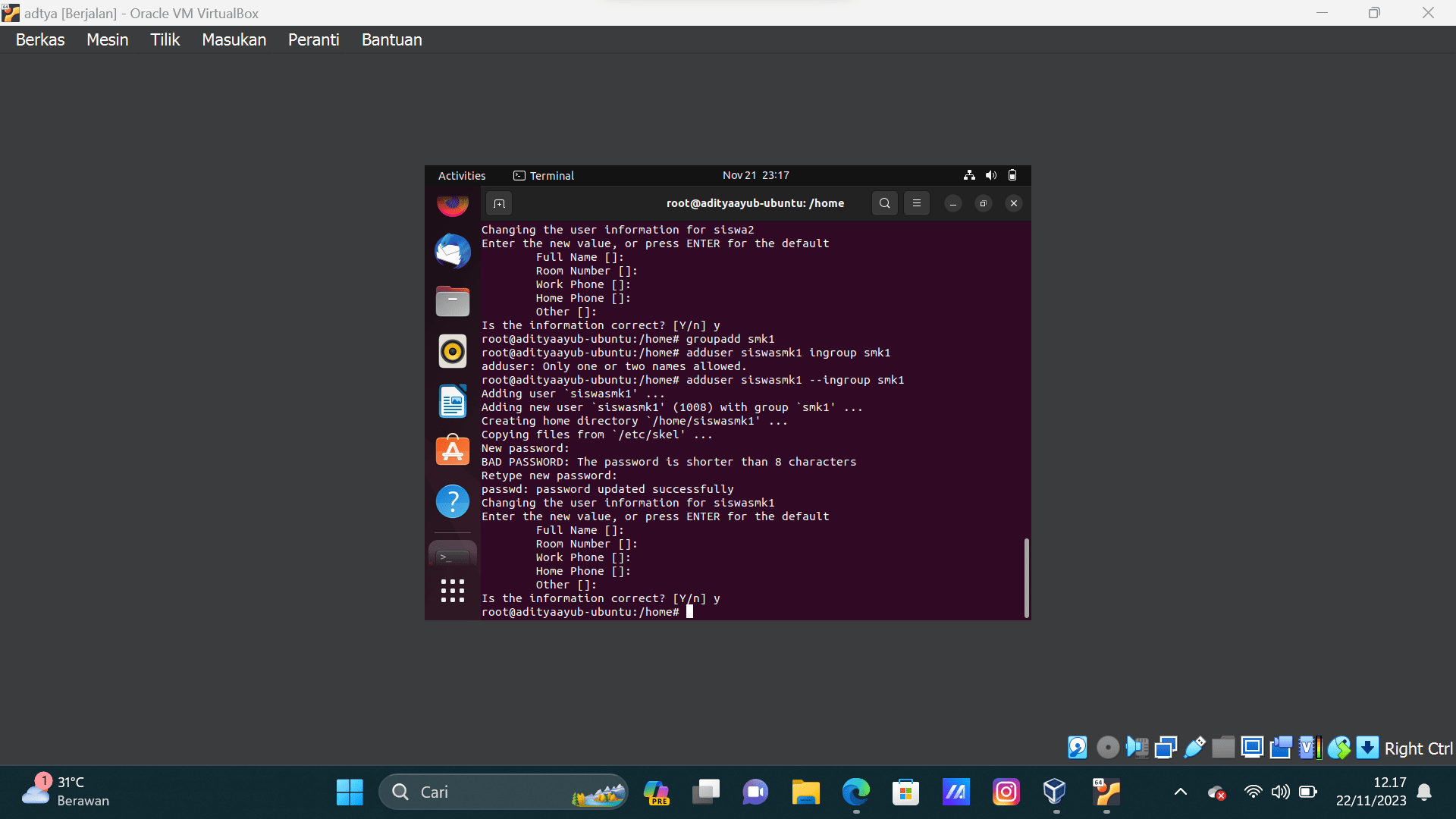Click the VirtualBox mouse integration indicator
Image resolution: width=1456 pixels, height=819 pixels.
click(x=1338, y=748)
